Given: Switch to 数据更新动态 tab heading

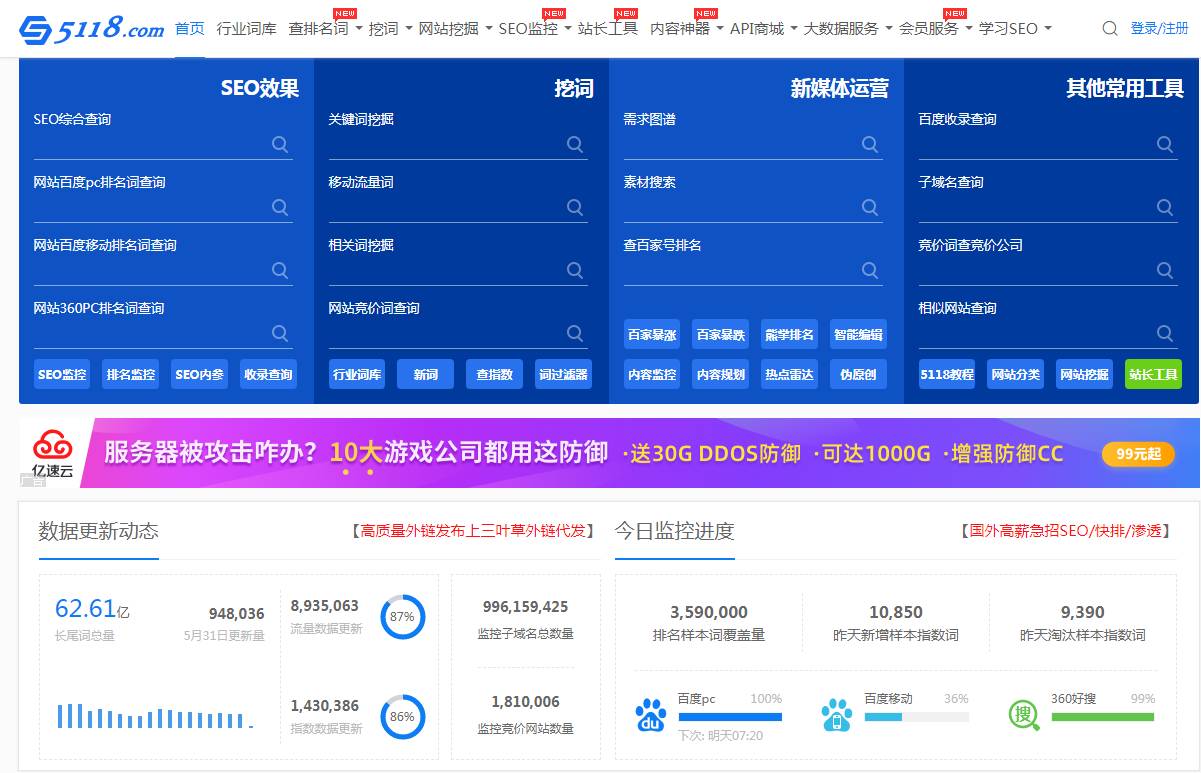Looking at the screenshot, I should (x=98, y=530).
